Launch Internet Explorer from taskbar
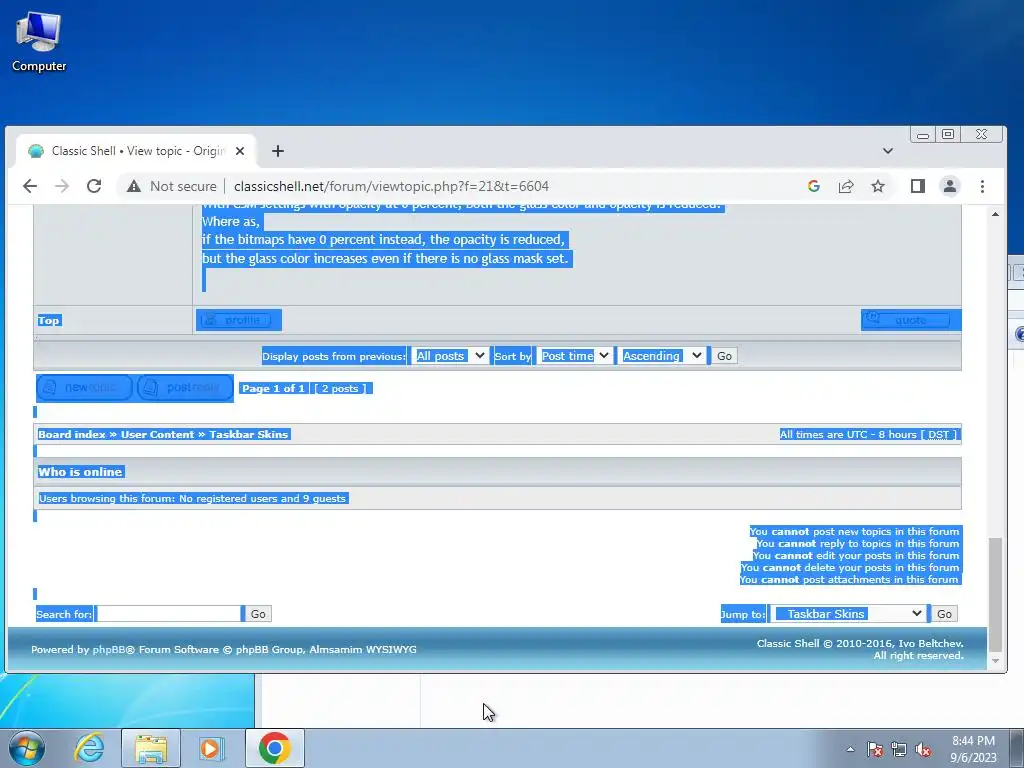Viewport: 1024px width, 768px height. (x=89, y=748)
